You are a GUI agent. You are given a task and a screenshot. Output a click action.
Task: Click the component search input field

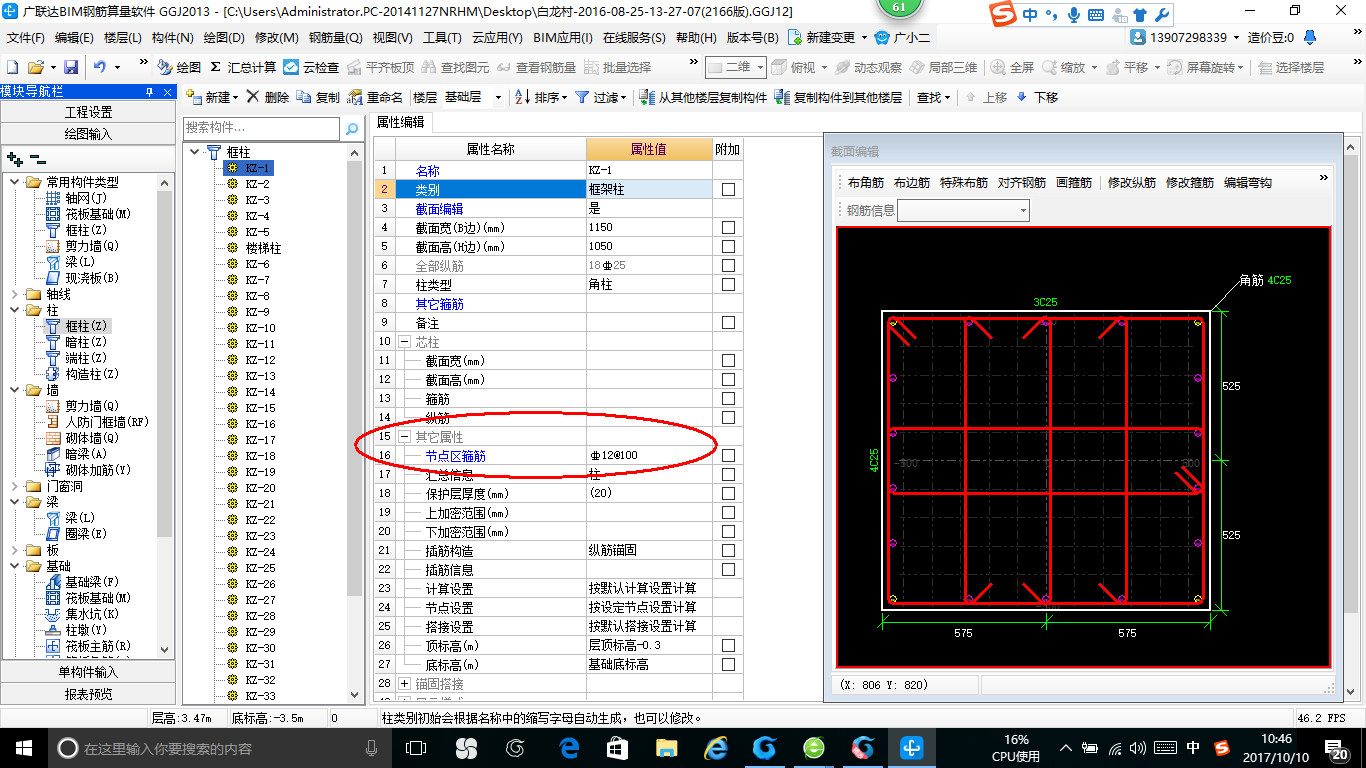pos(263,129)
